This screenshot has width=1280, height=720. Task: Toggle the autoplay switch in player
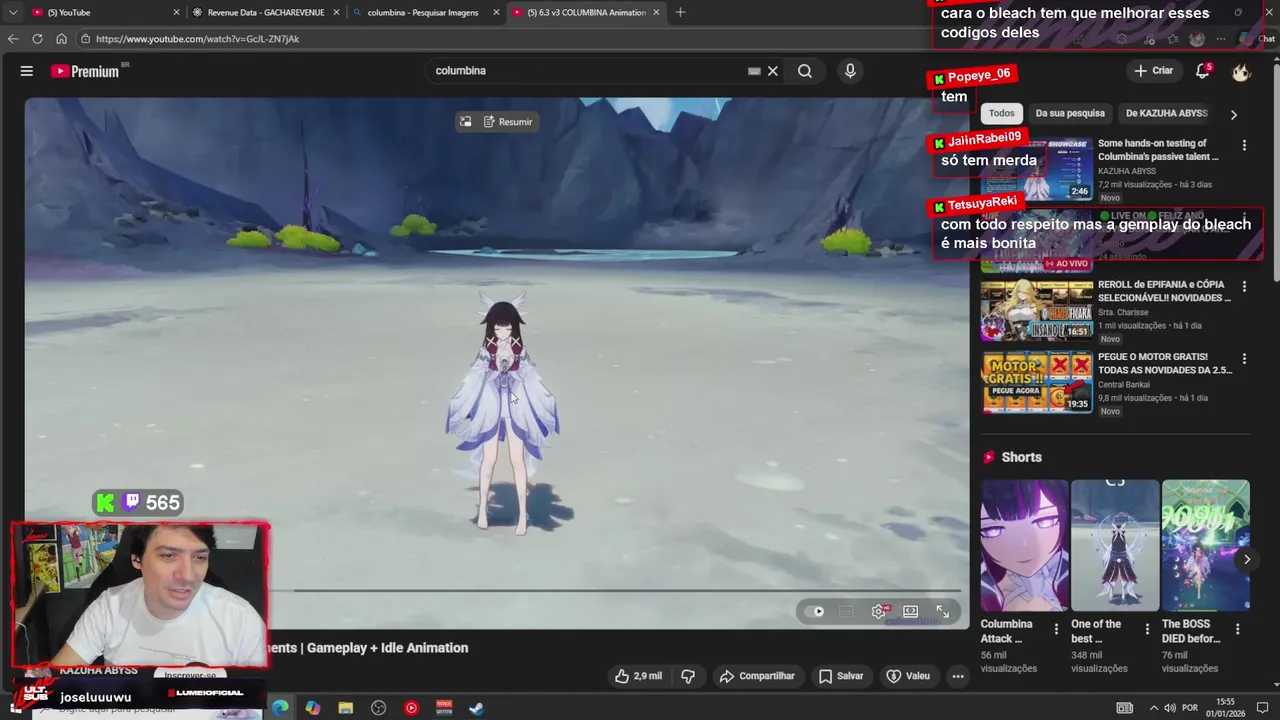816,611
